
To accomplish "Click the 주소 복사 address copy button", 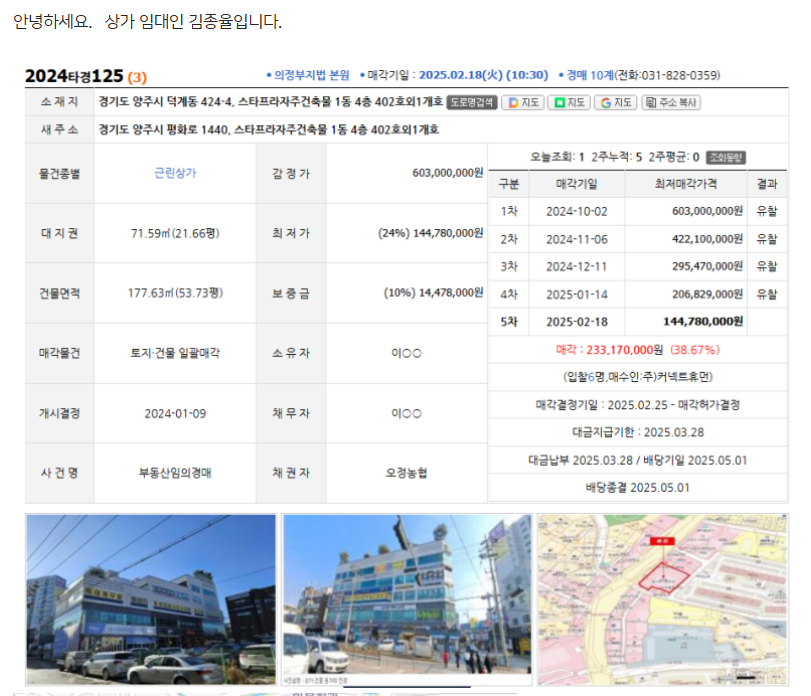I will (672, 102).
